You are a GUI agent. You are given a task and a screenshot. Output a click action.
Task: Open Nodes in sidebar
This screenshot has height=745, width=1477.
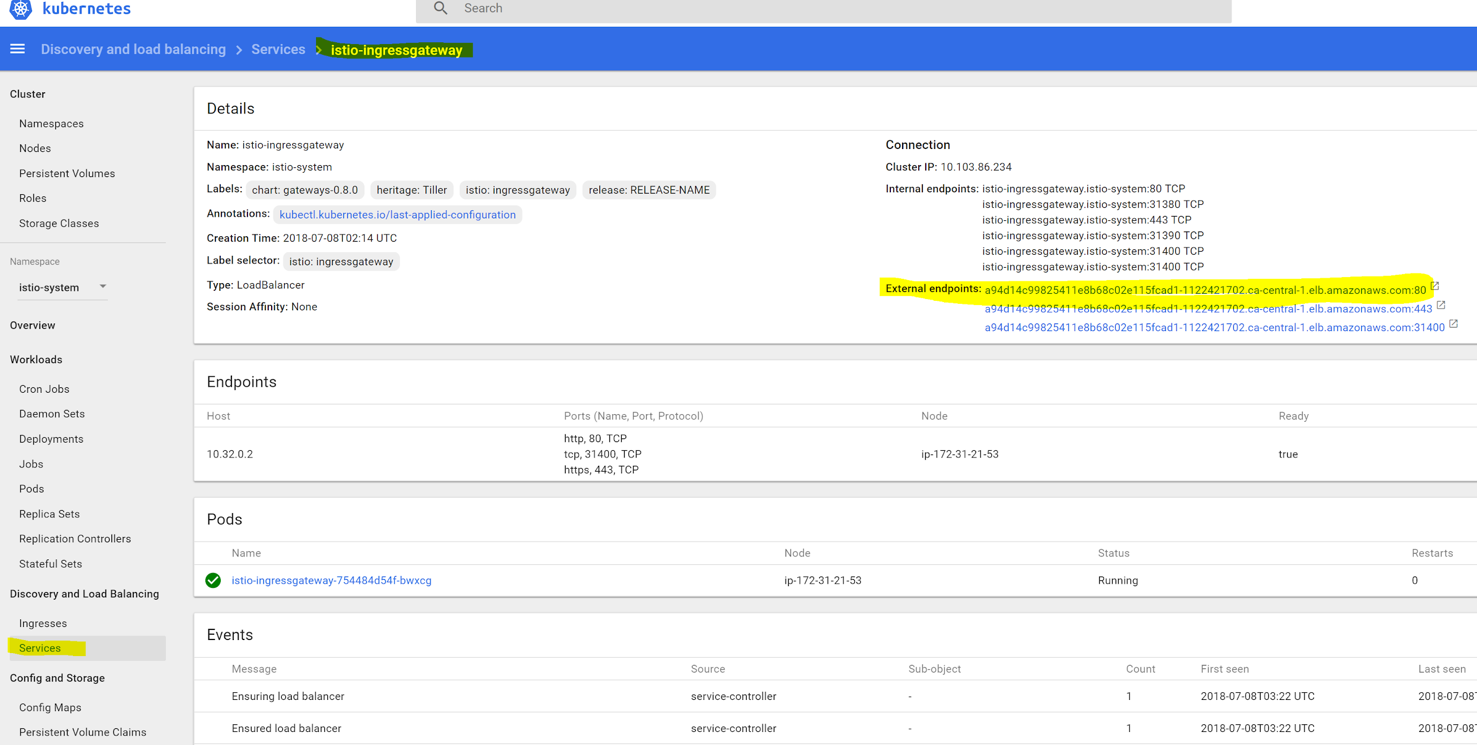pos(35,149)
